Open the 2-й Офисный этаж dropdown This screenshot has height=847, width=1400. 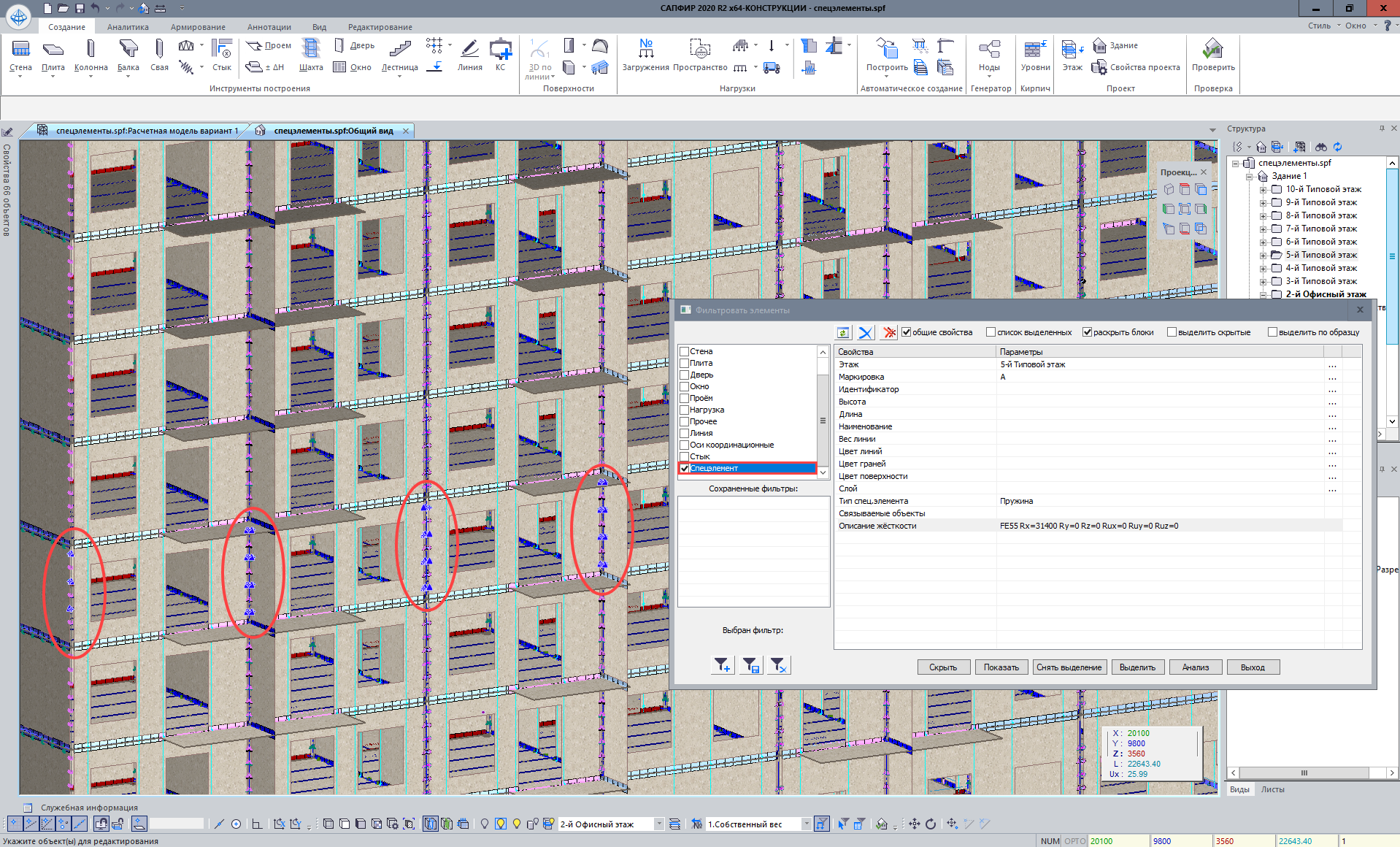pos(658,824)
